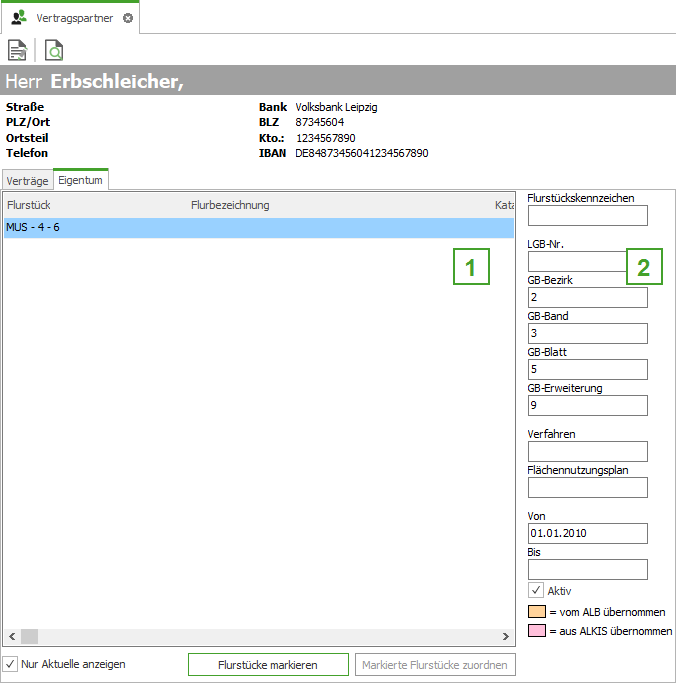
Task: Focus the Flurstückskennzeichen input field
Action: pos(587,215)
